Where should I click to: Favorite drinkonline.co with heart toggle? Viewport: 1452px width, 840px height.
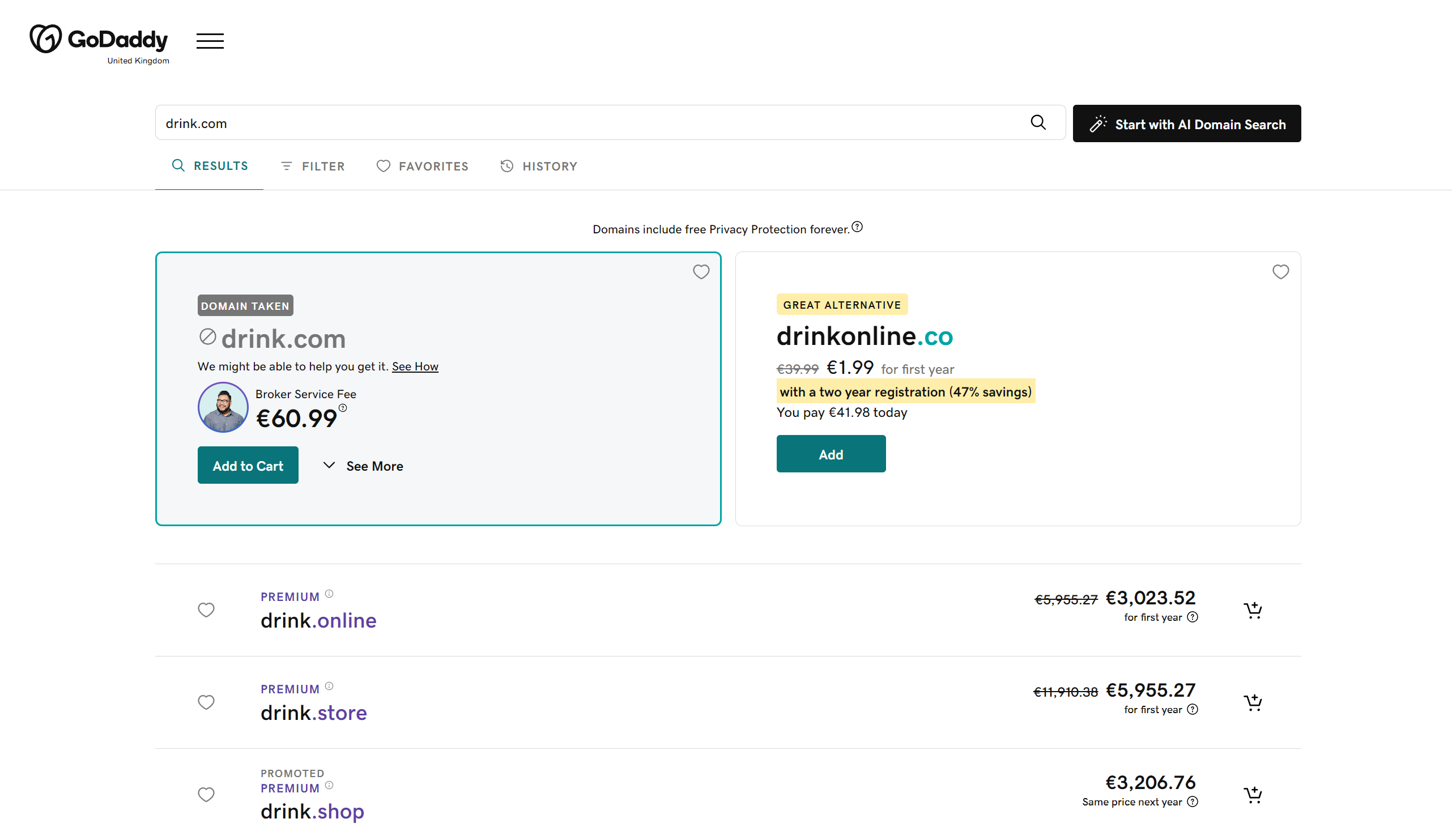1280,271
